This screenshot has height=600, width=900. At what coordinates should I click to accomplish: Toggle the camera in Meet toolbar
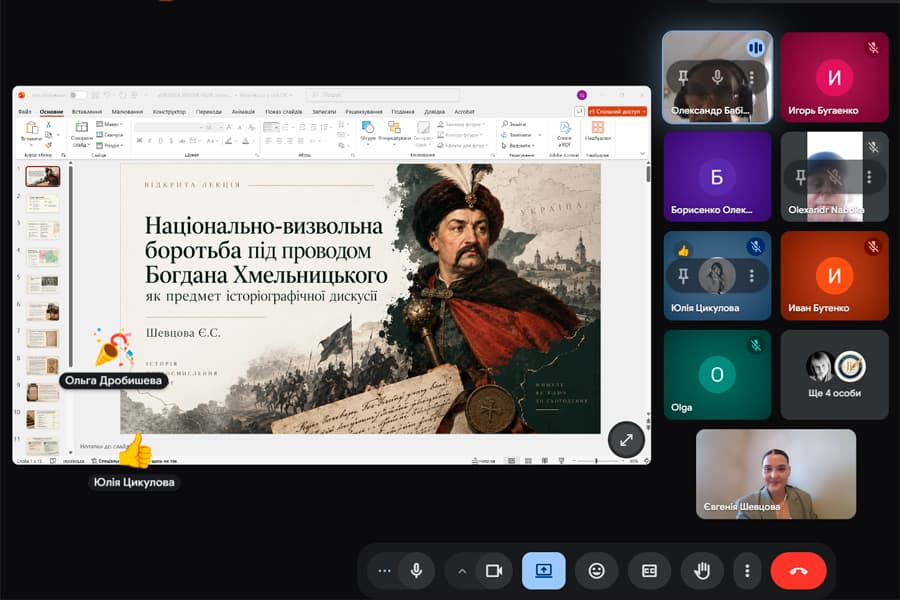click(x=494, y=571)
